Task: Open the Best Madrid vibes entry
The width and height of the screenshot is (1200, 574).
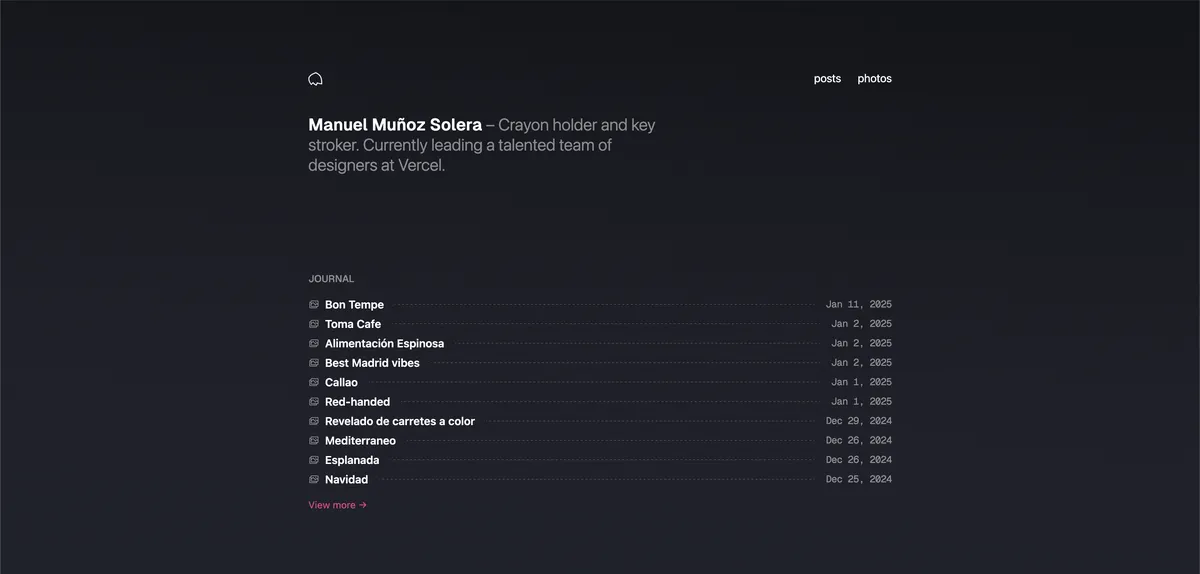Action: click(372, 363)
